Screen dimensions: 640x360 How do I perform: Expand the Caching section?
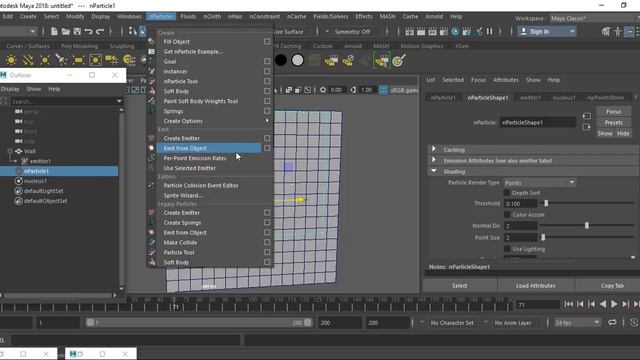coord(434,149)
